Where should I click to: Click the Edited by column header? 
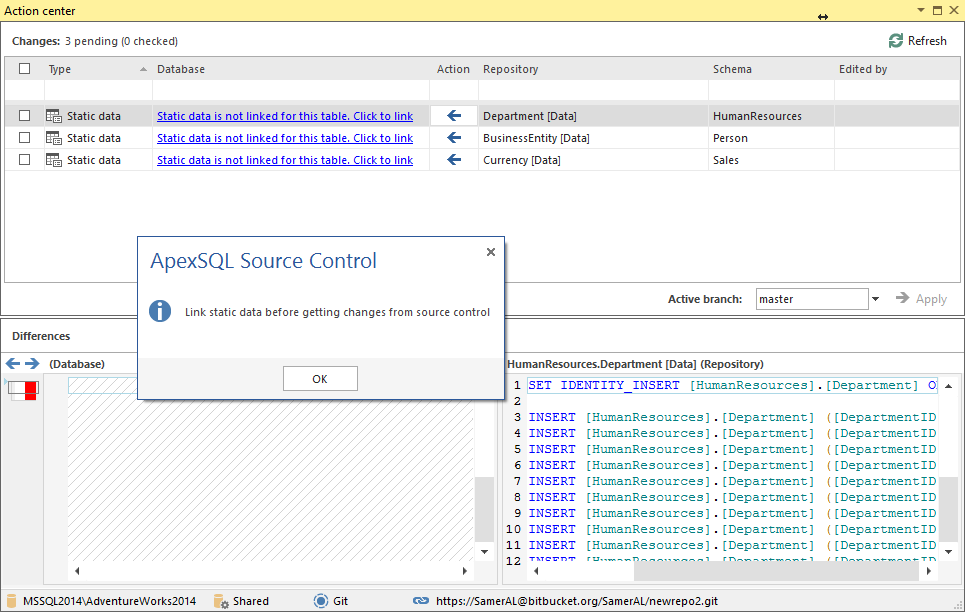click(897, 69)
